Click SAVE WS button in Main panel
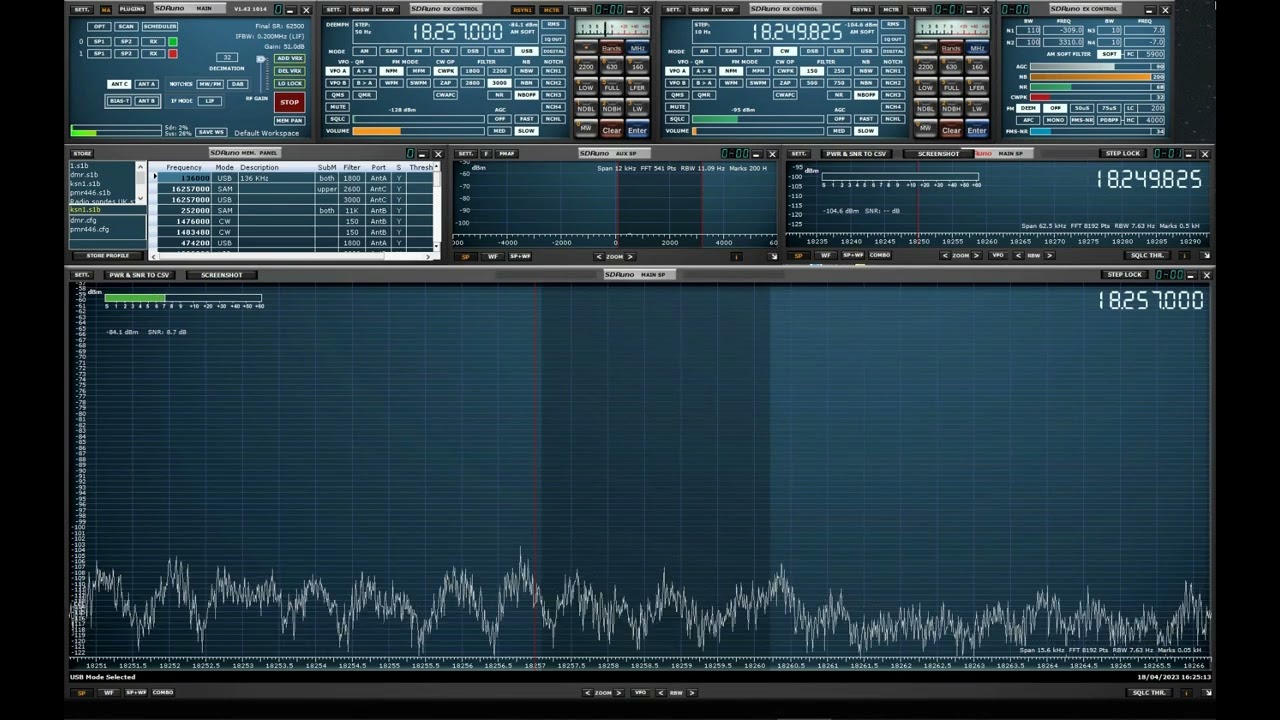 tap(211, 132)
